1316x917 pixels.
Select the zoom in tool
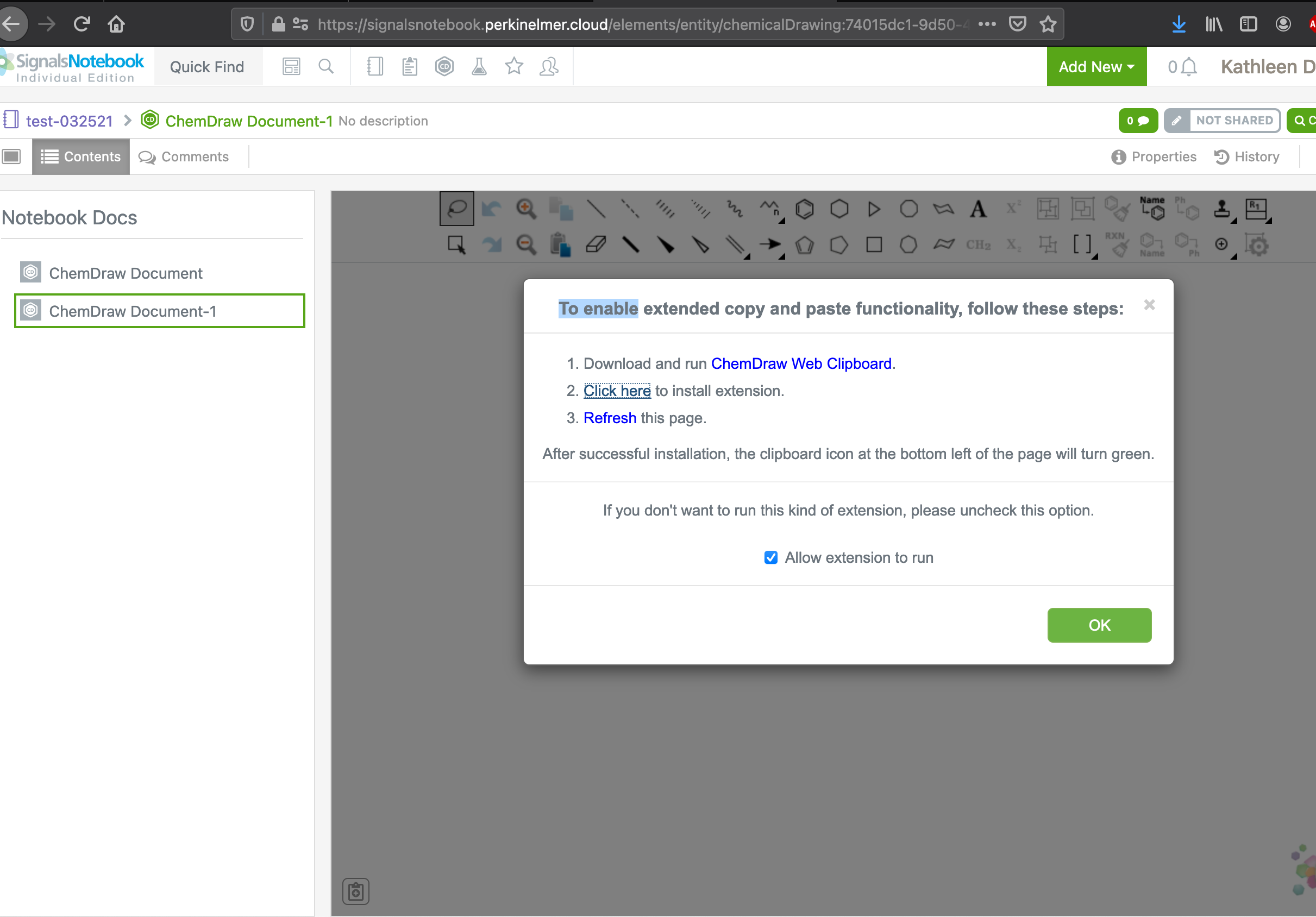coord(526,208)
